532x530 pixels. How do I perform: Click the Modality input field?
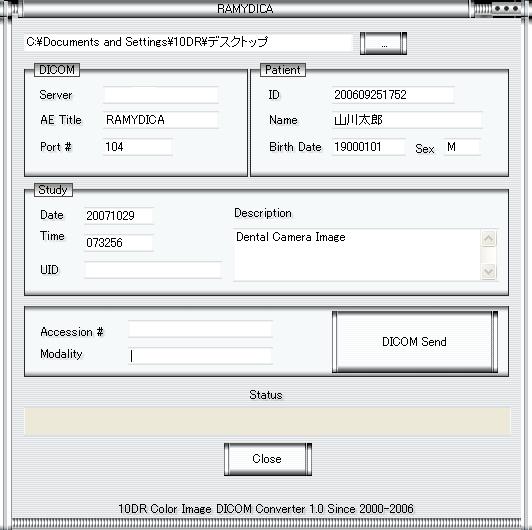pos(200,356)
